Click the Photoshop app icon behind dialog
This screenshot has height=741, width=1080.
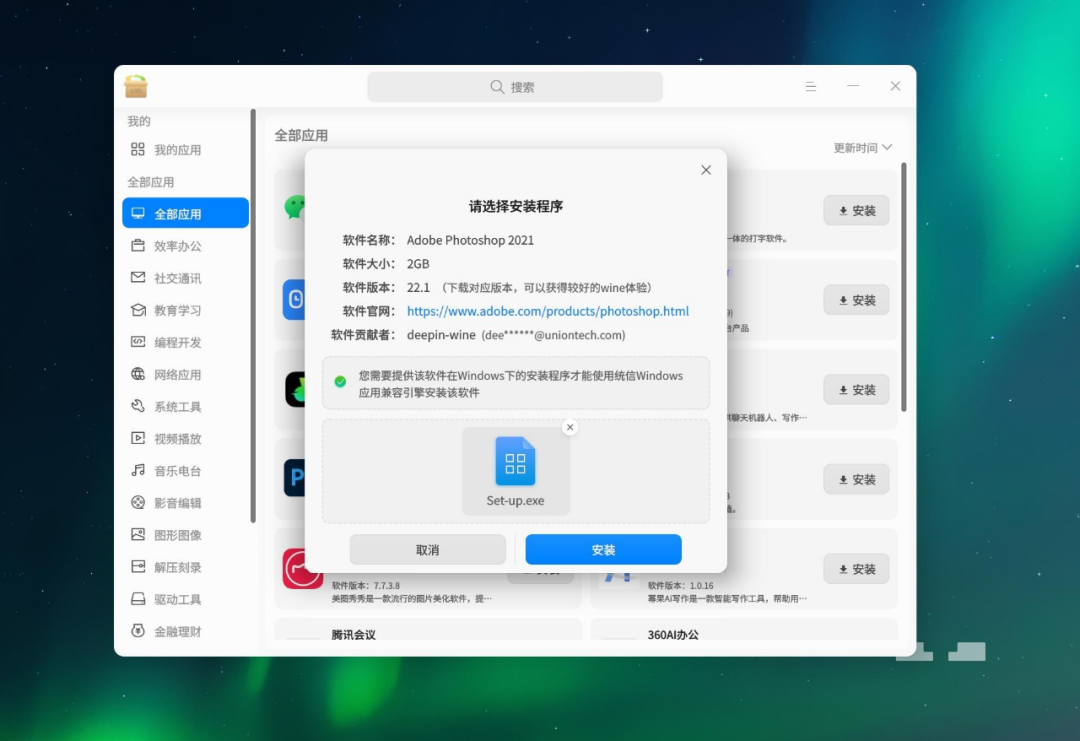294,478
